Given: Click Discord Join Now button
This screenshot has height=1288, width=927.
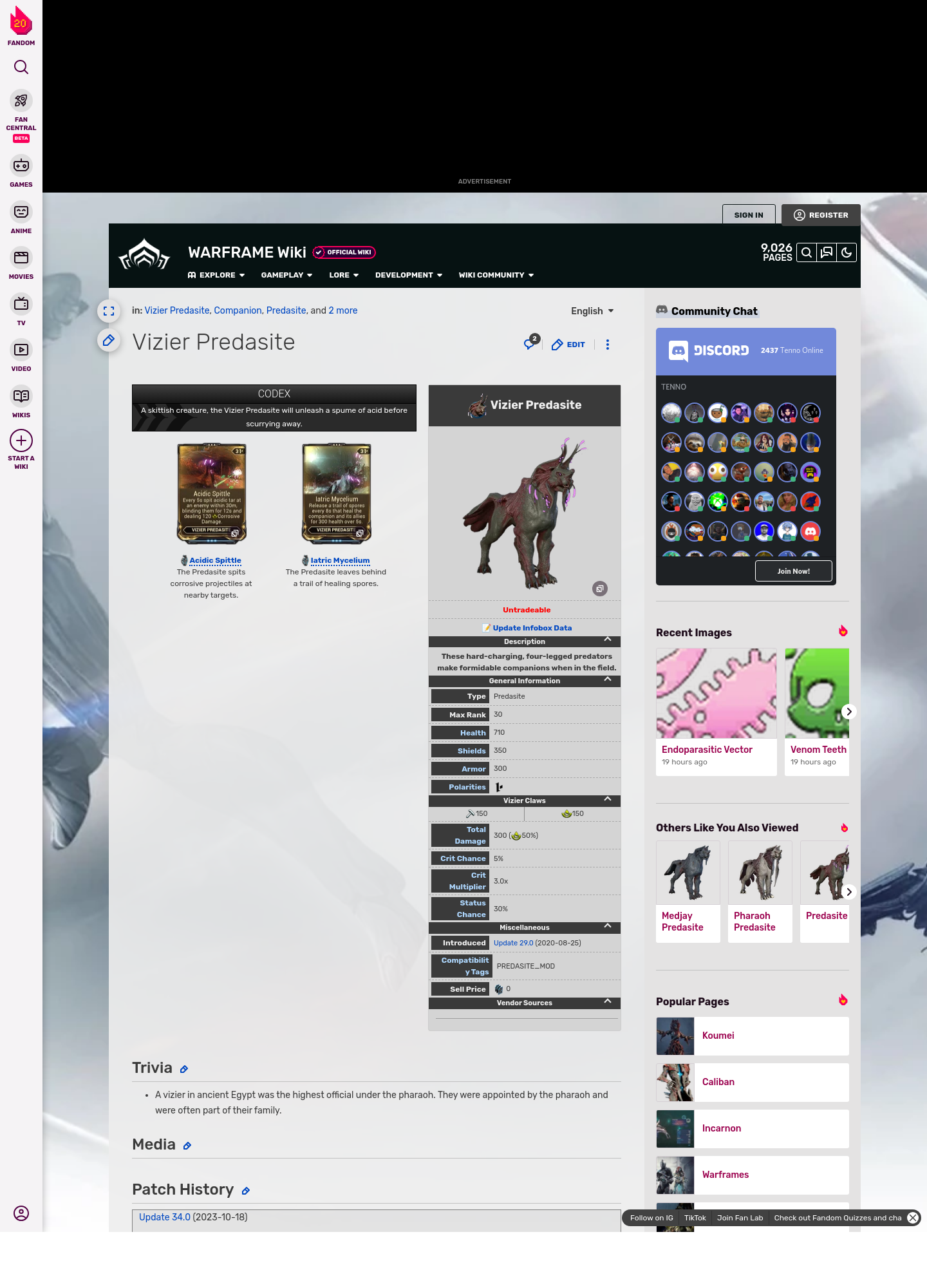Looking at the screenshot, I should [x=794, y=571].
